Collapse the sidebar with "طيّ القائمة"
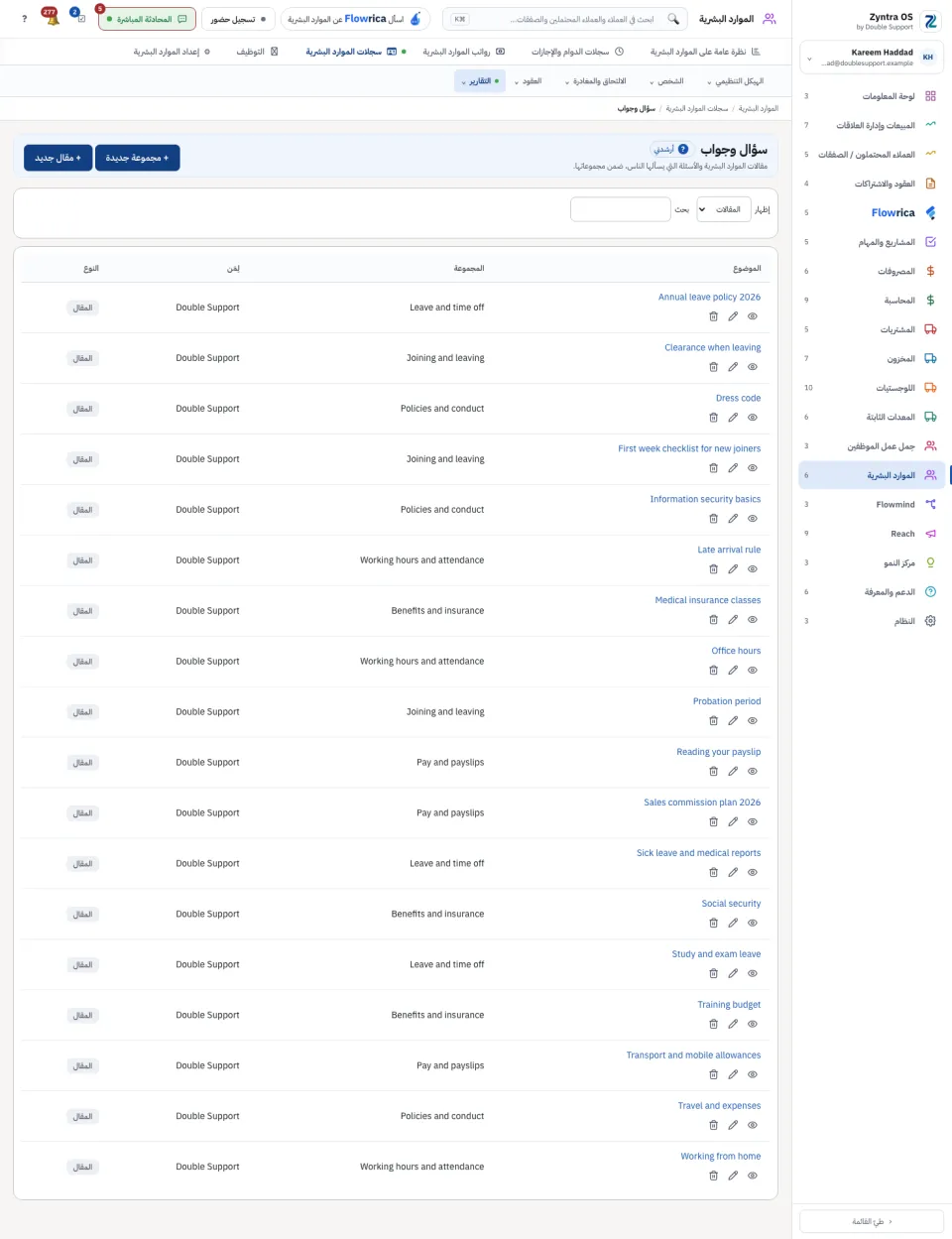Screen dimensions: 952x1239 tap(872, 1222)
